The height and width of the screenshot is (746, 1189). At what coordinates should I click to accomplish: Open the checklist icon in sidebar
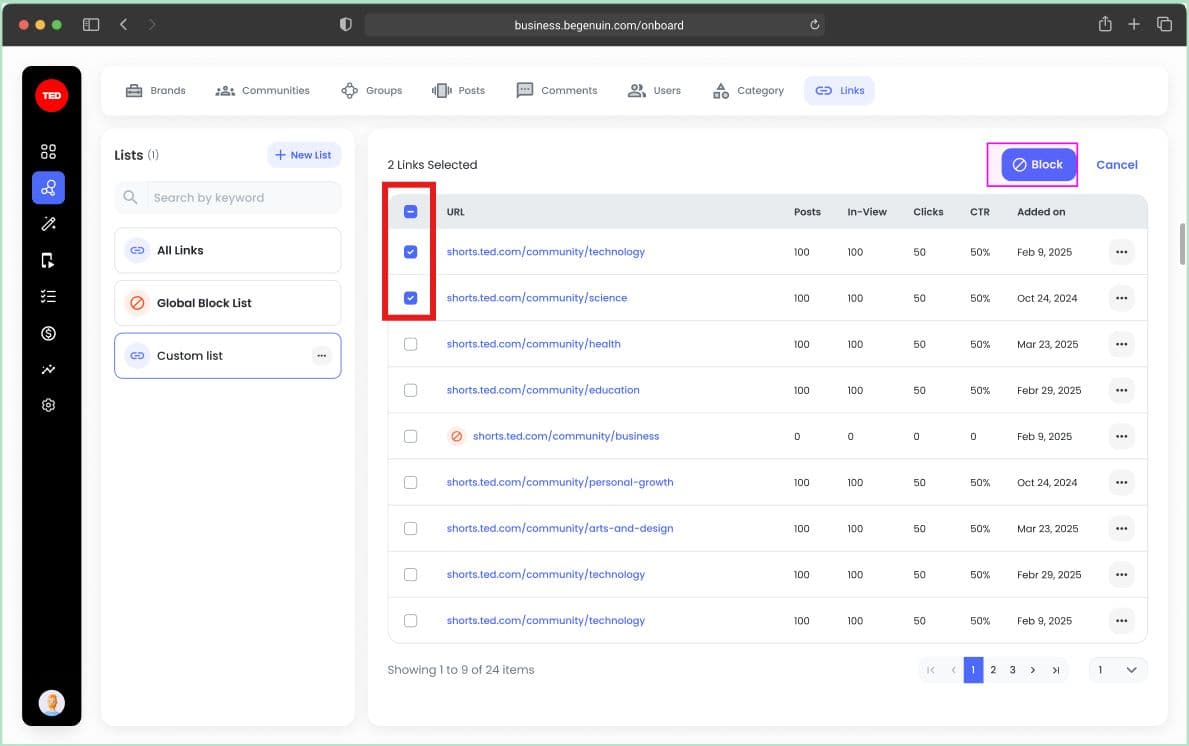coord(49,296)
